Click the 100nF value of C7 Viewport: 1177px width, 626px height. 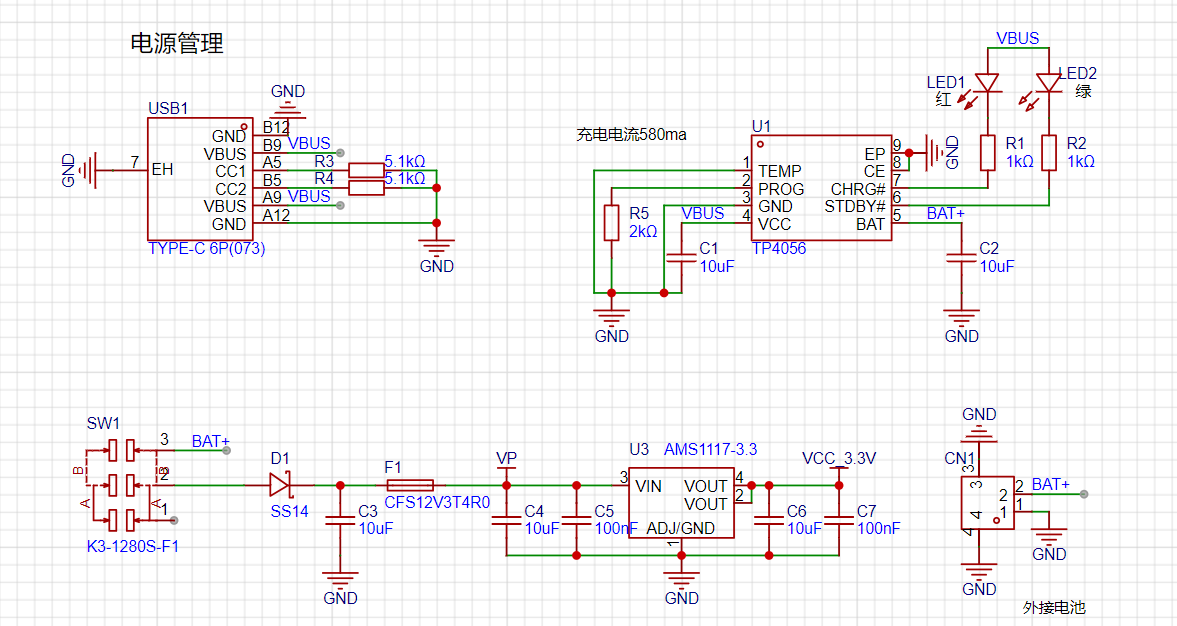[878, 528]
